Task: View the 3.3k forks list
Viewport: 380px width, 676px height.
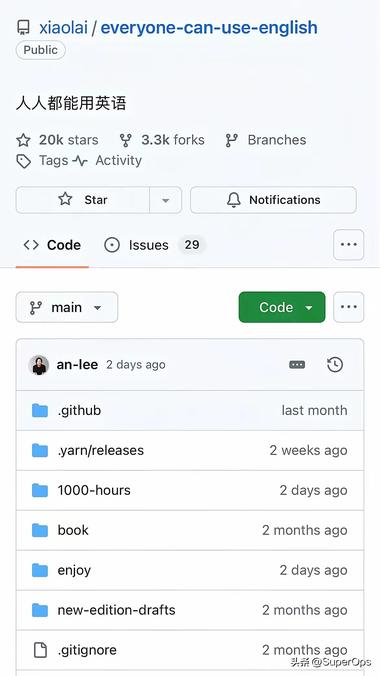Action: click(173, 140)
